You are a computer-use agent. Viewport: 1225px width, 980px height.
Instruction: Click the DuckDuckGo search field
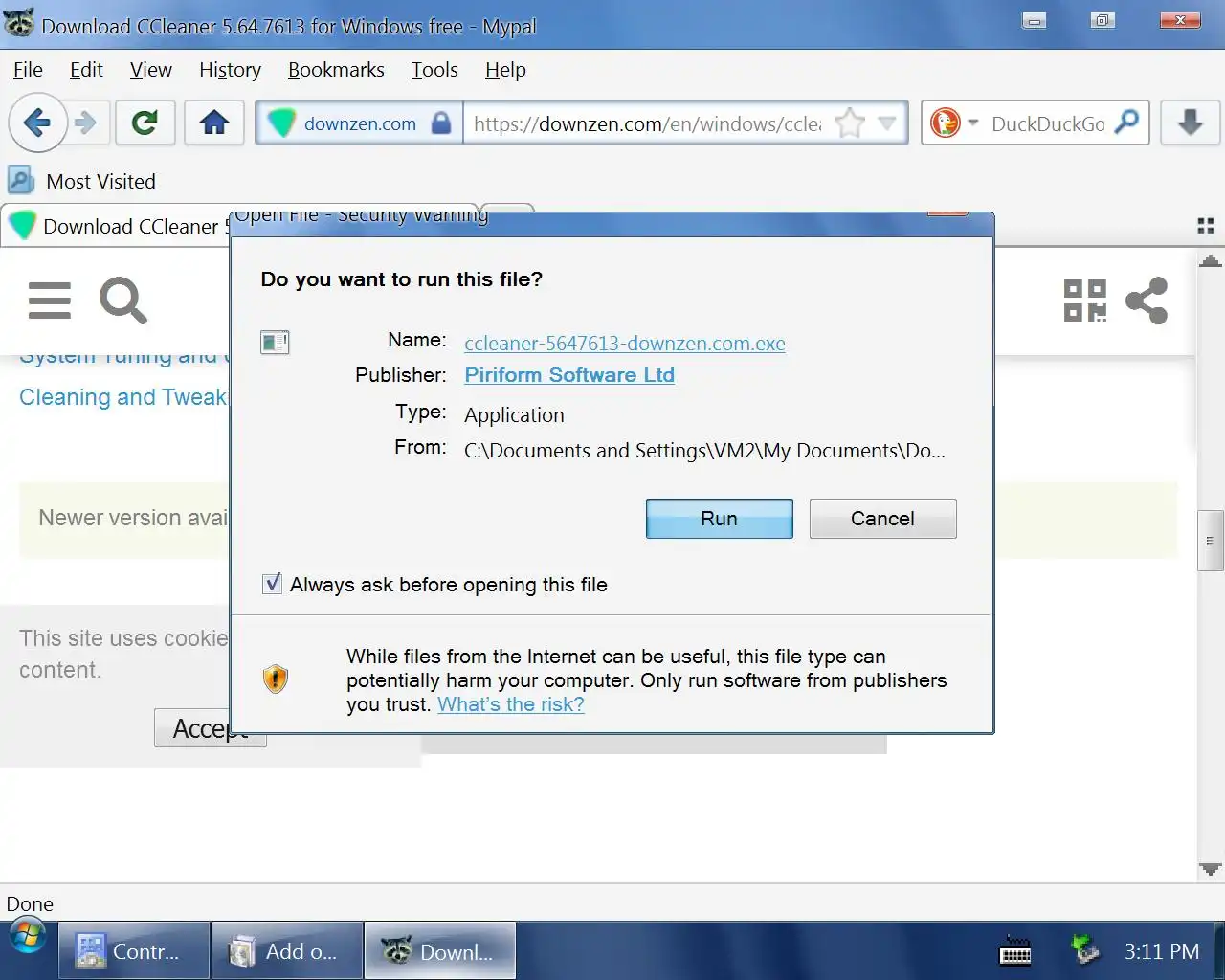(x=1048, y=123)
